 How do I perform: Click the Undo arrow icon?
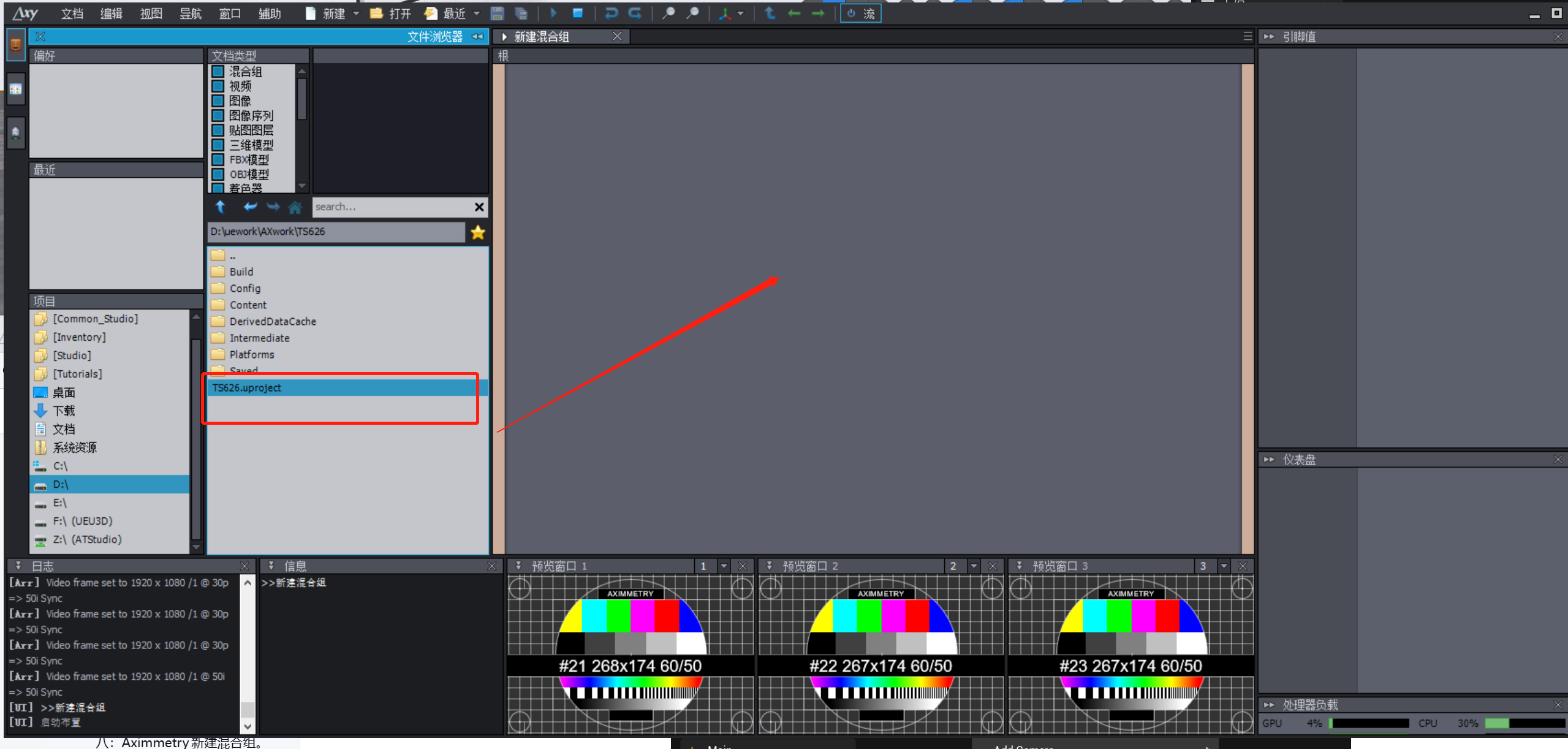(x=611, y=13)
